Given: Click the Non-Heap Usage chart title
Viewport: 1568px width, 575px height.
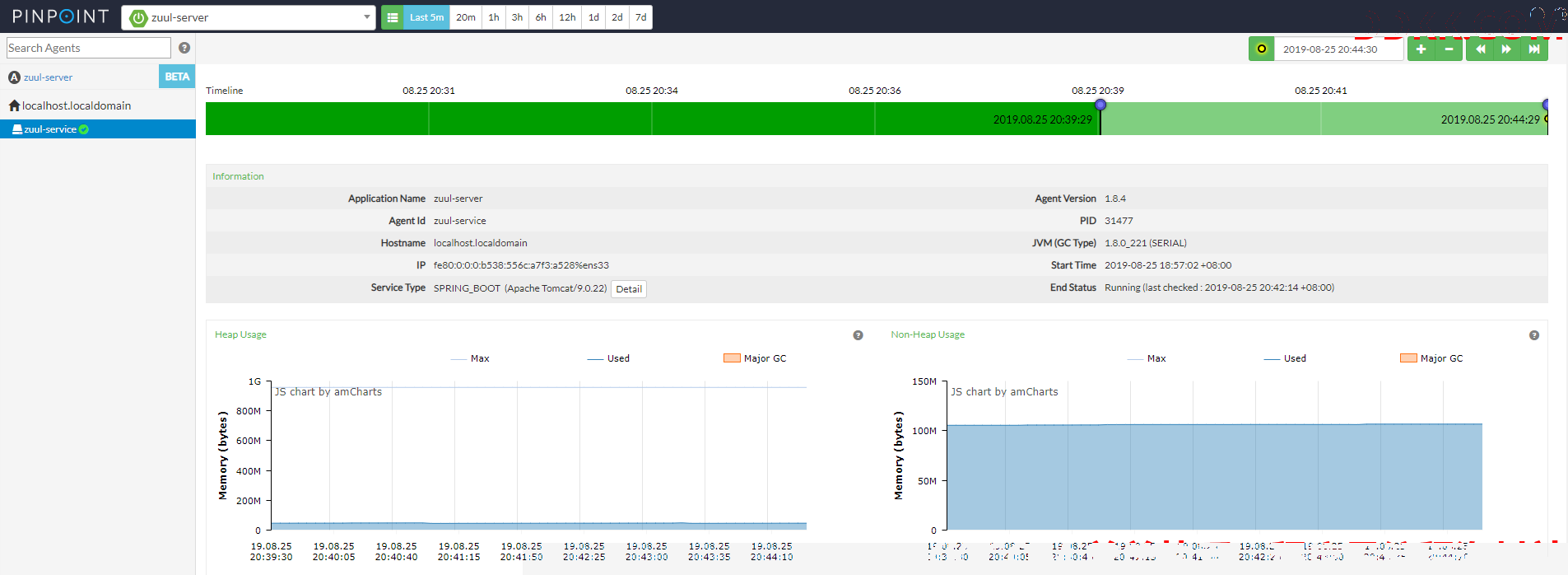Looking at the screenshot, I should coord(928,334).
